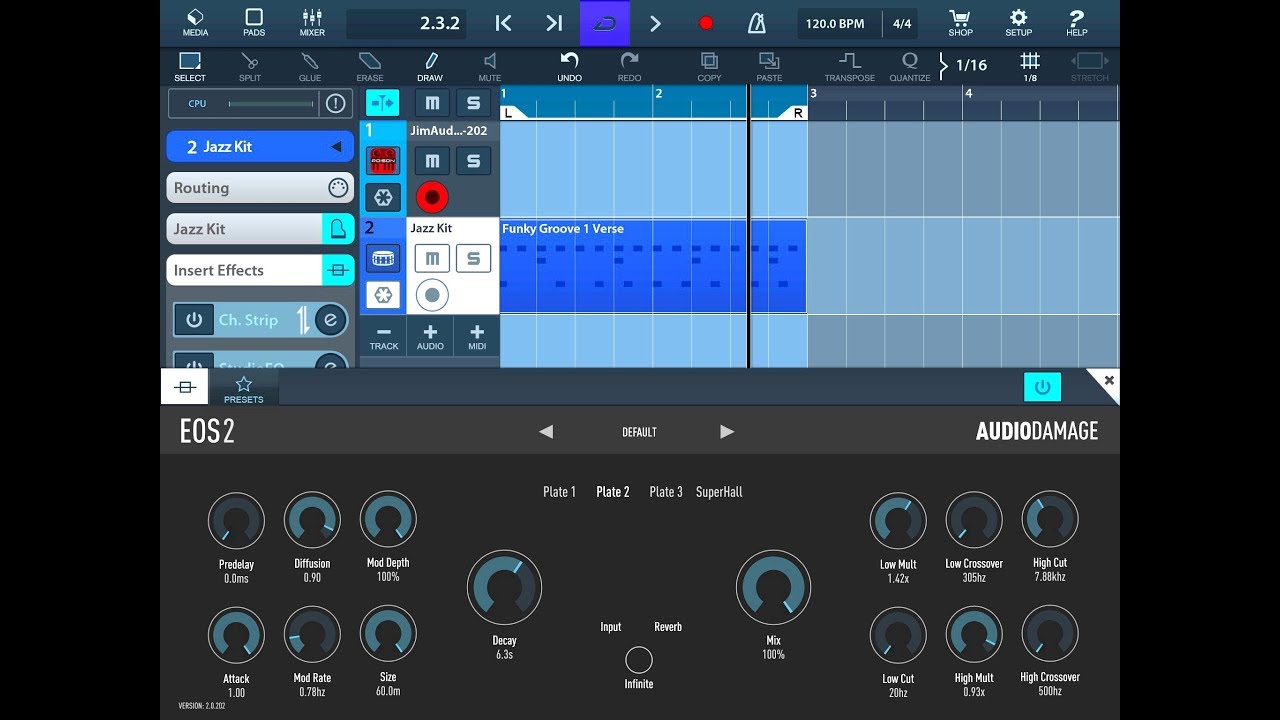1280x720 pixels.
Task: Toggle cycle loop playback
Action: 605,23
